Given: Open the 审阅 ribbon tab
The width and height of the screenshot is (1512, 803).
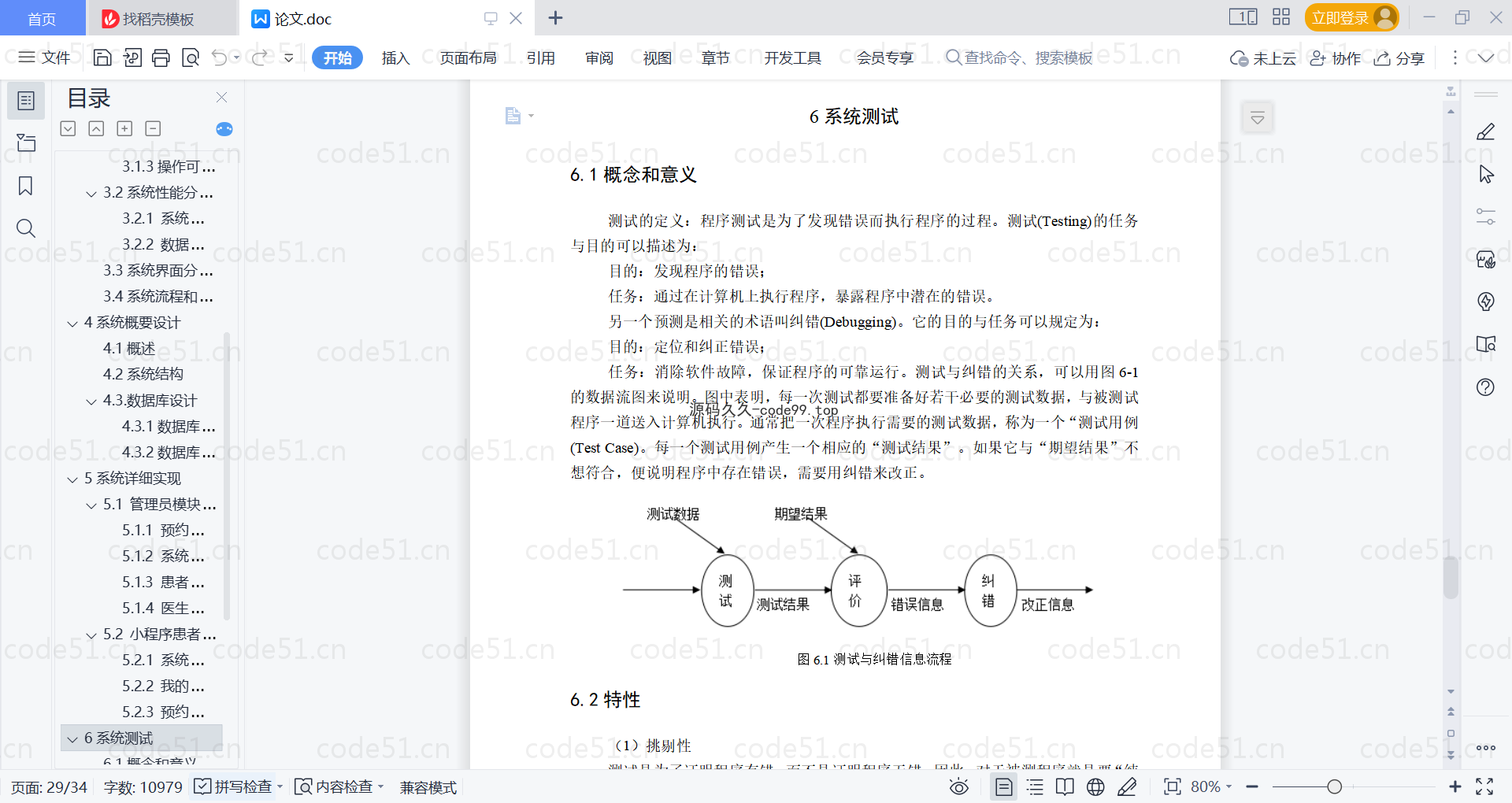Looking at the screenshot, I should tap(599, 57).
